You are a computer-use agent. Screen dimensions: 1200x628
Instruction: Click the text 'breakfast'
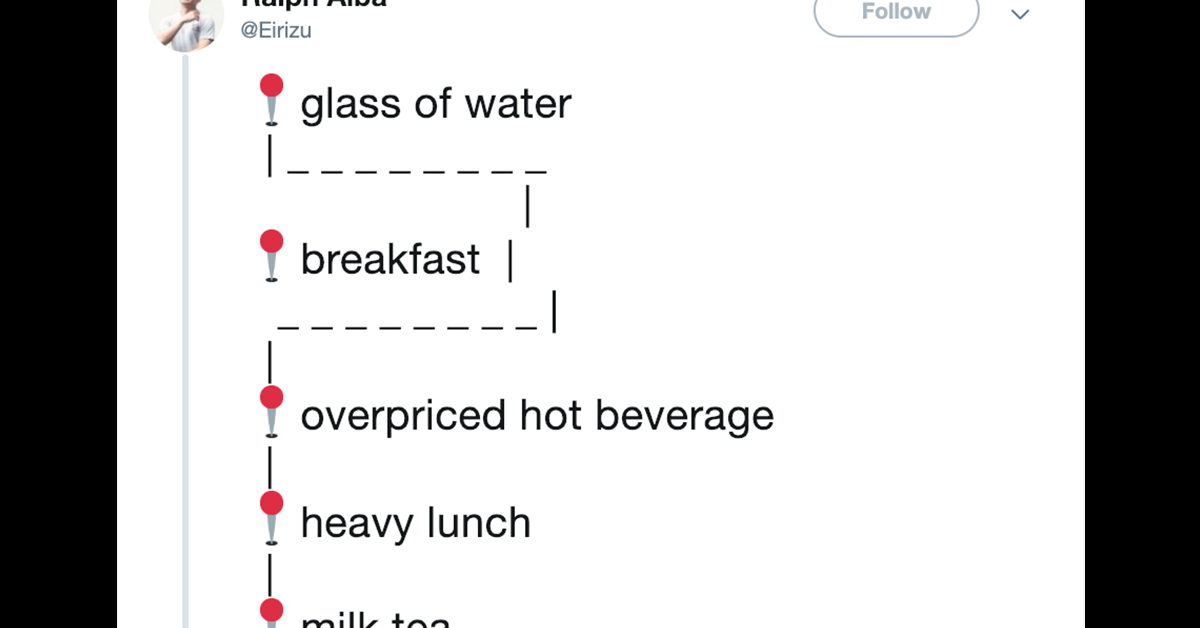(390, 259)
